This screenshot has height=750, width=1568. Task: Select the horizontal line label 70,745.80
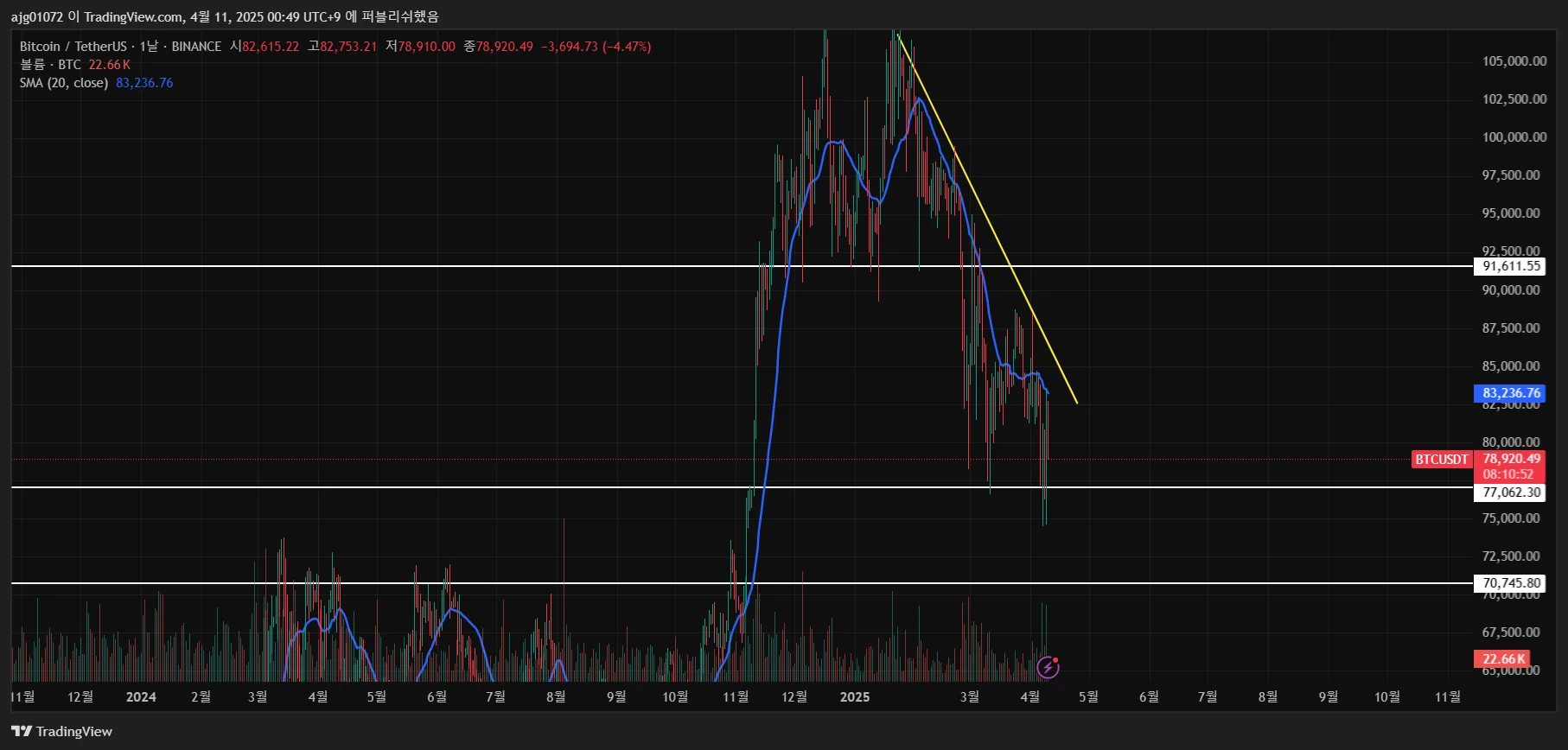1510,583
